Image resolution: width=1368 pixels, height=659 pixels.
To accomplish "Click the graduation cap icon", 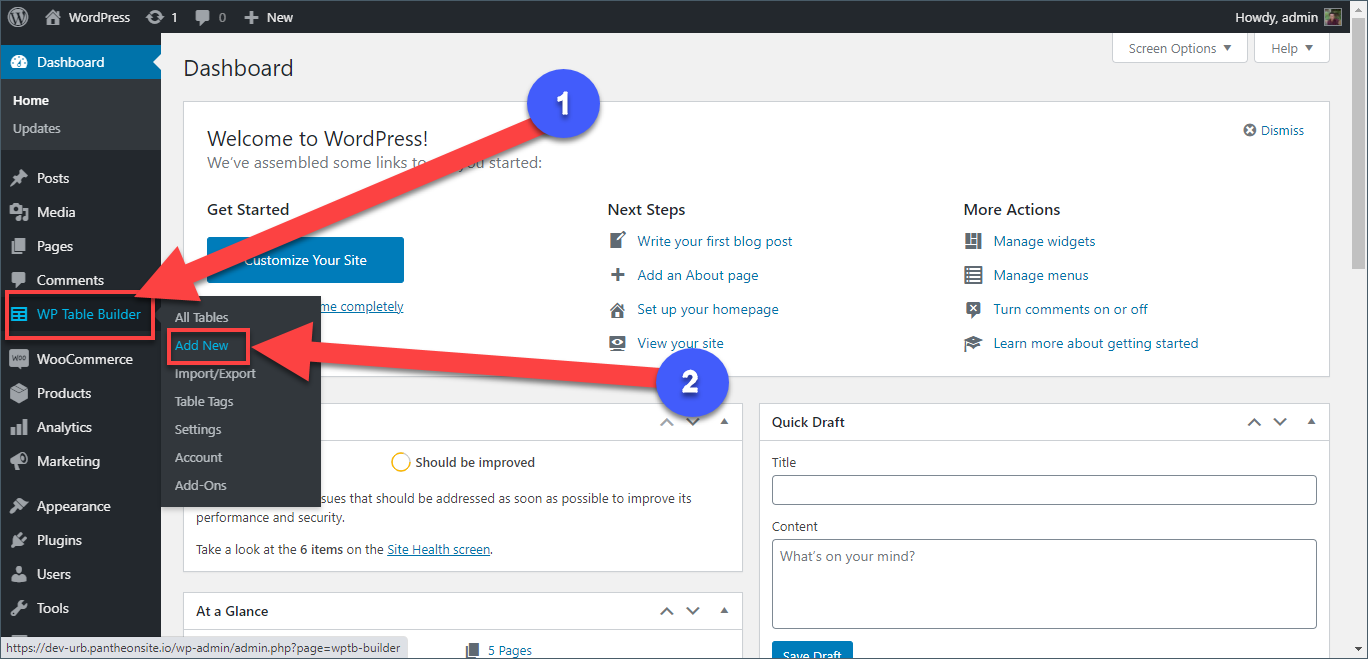I will (973, 343).
